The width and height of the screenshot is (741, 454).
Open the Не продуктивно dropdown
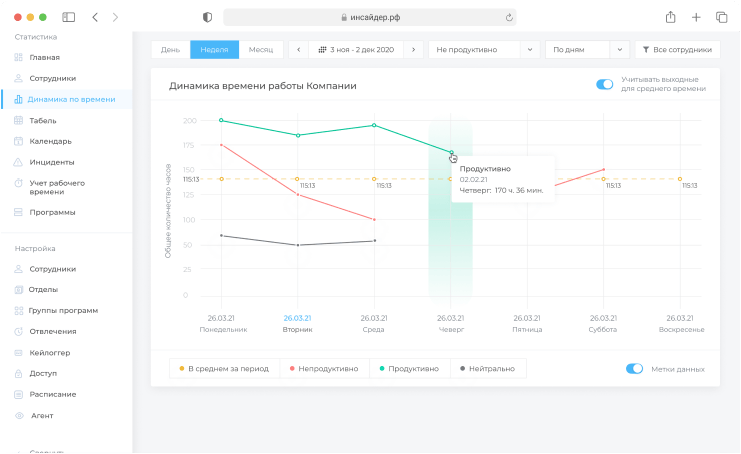click(484, 49)
